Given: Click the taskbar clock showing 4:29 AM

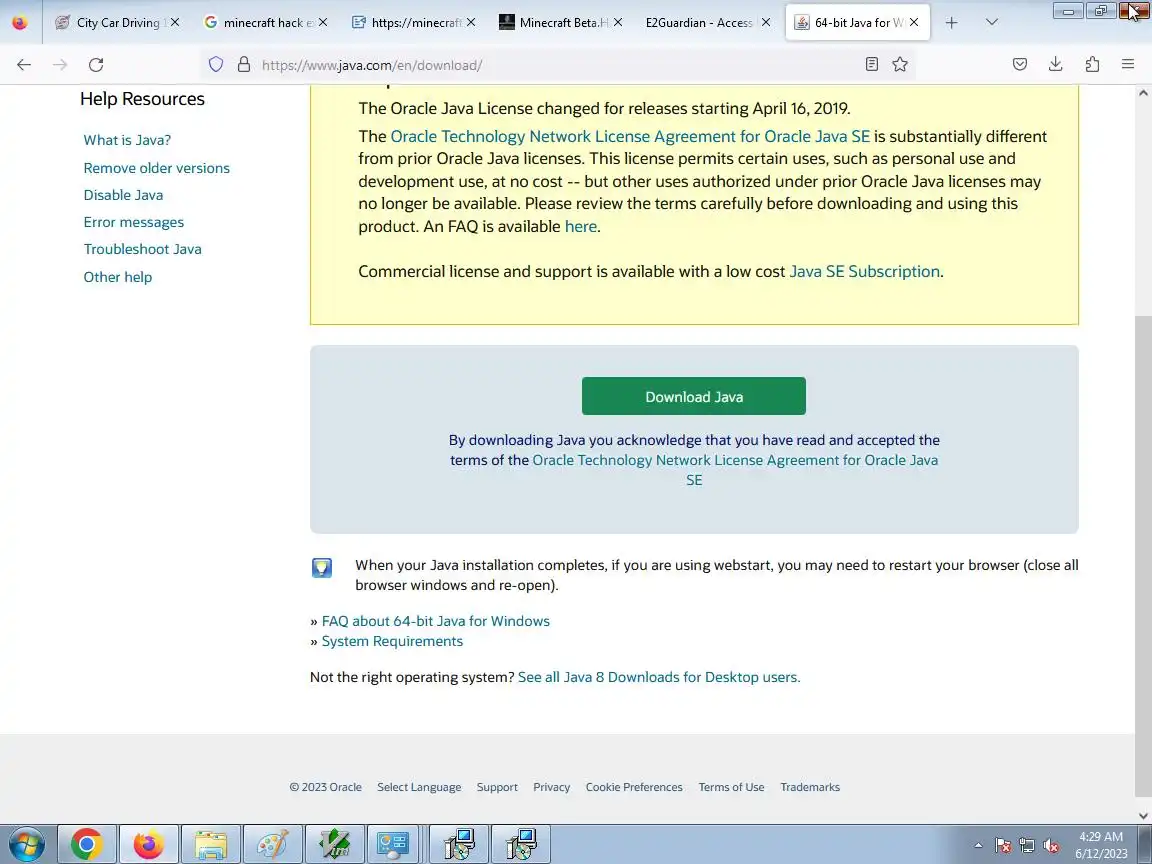Looking at the screenshot, I should 1101,845.
